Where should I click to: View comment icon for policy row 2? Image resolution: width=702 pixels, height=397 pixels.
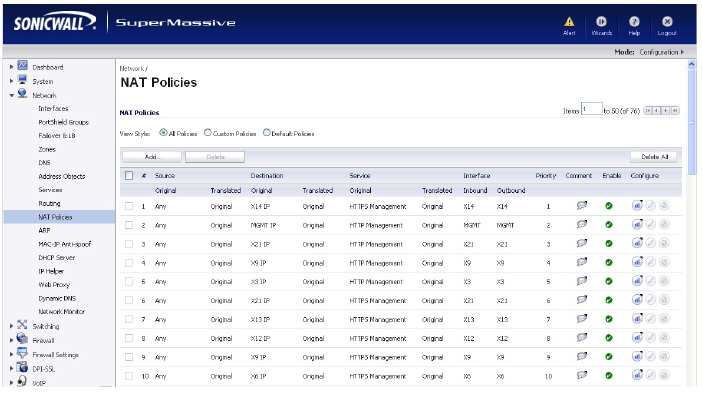point(582,225)
